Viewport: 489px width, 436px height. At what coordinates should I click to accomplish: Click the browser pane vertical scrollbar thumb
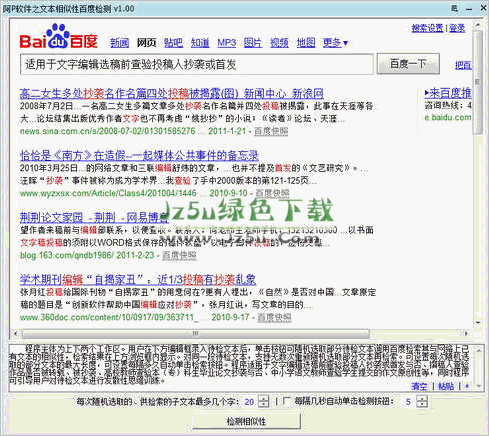click(x=478, y=82)
